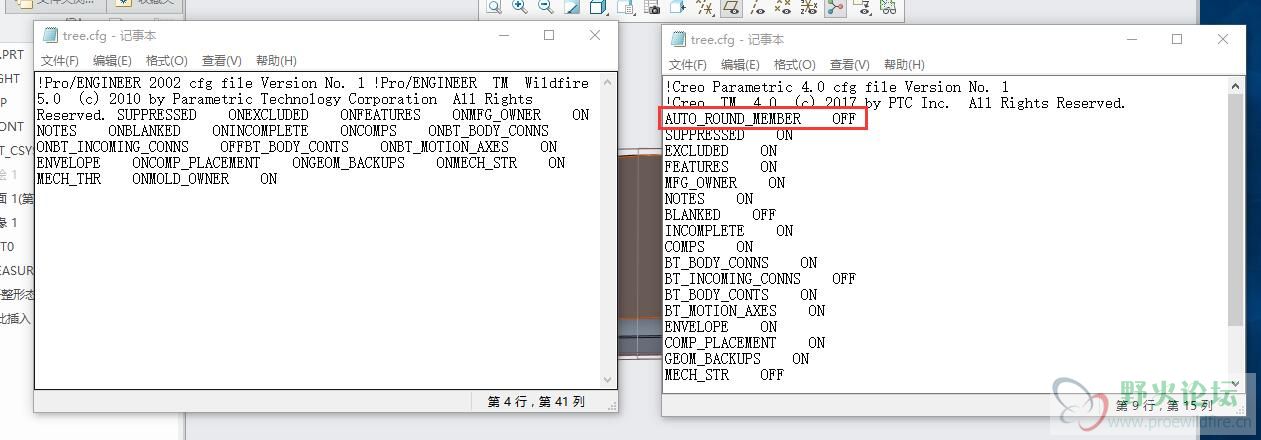Click the COMPS ON line in right window
Screen dimensions: 1261x440
coord(708,247)
